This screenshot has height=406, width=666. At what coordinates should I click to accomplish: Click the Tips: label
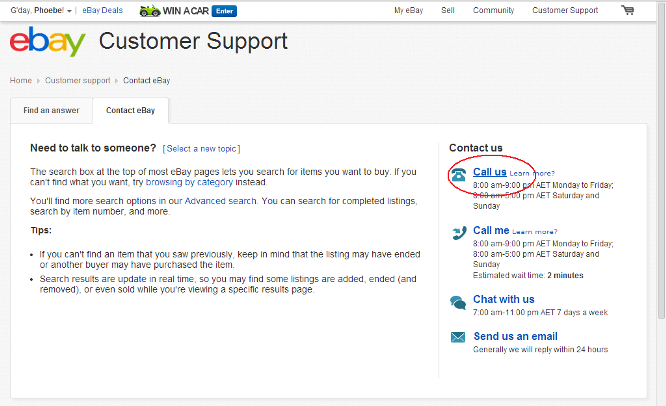41,230
